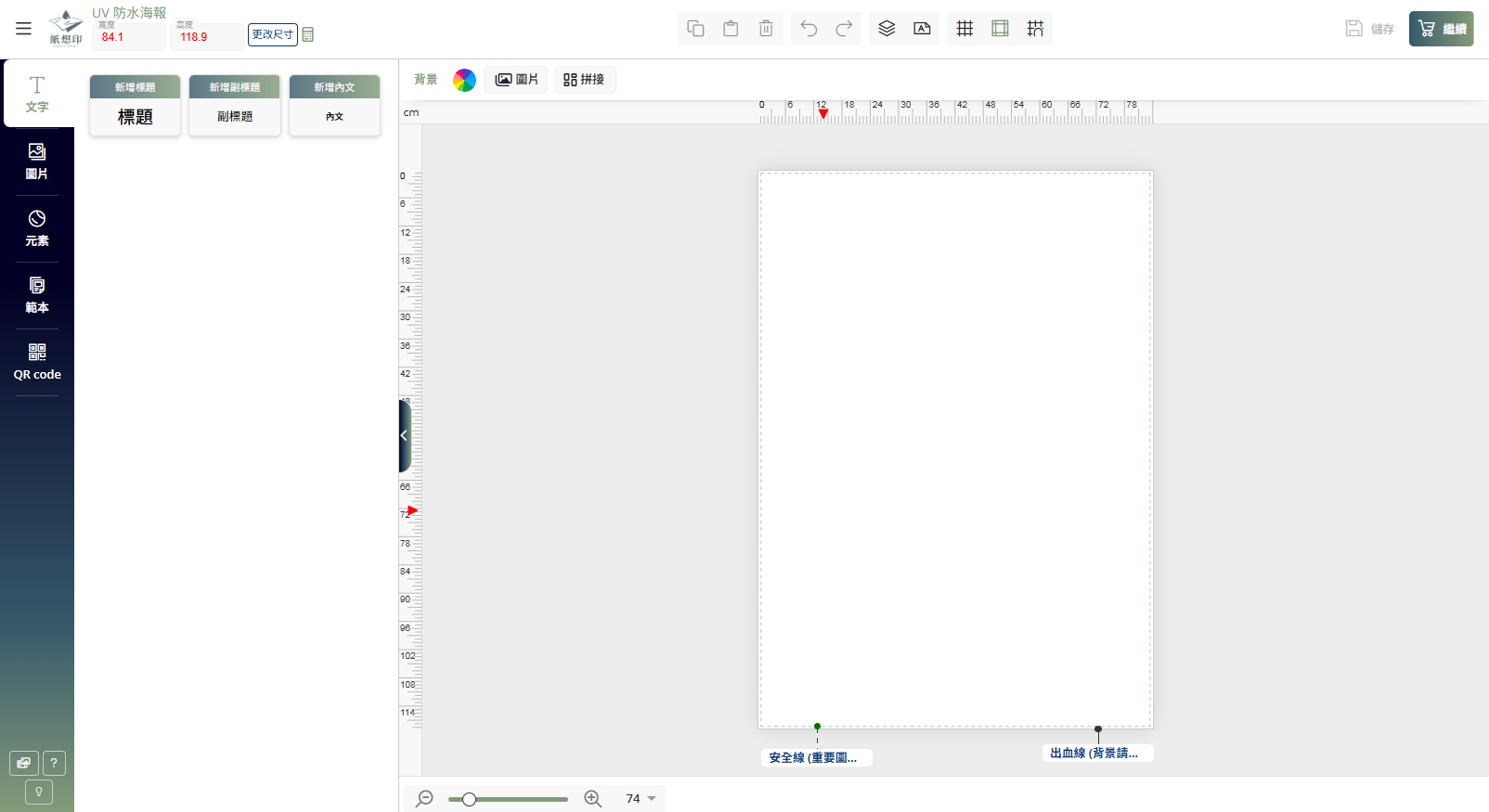Click the UV 防水海報 product title
The width and height of the screenshot is (1489, 812).
(x=129, y=13)
